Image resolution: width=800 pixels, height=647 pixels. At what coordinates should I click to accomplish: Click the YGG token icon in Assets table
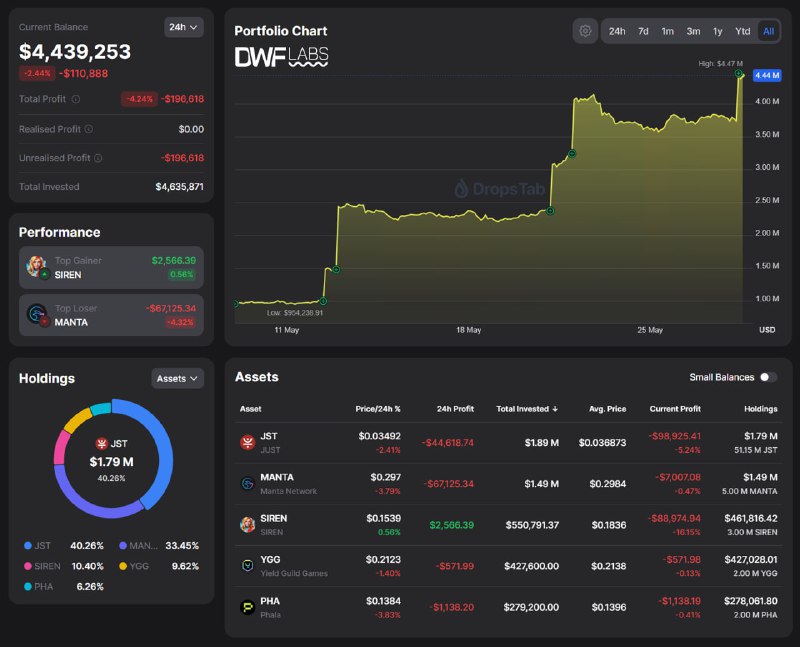point(247,566)
